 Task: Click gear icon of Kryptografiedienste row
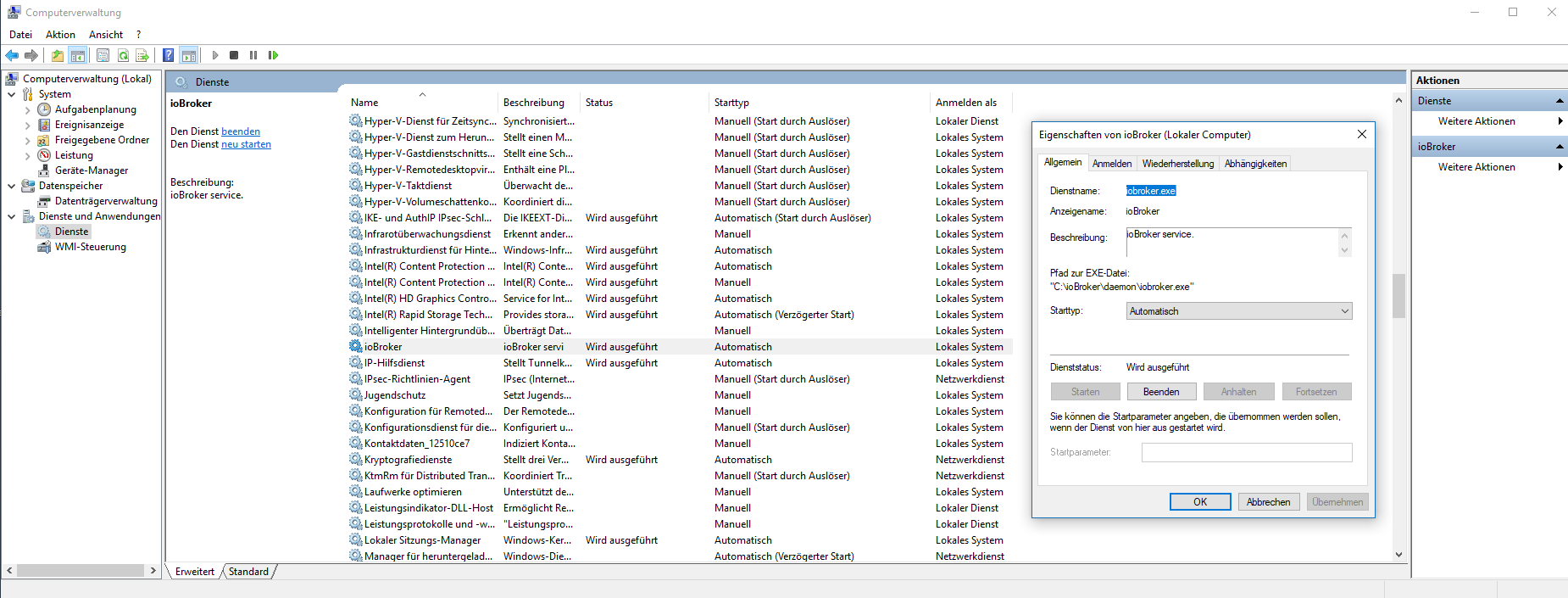(x=356, y=459)
